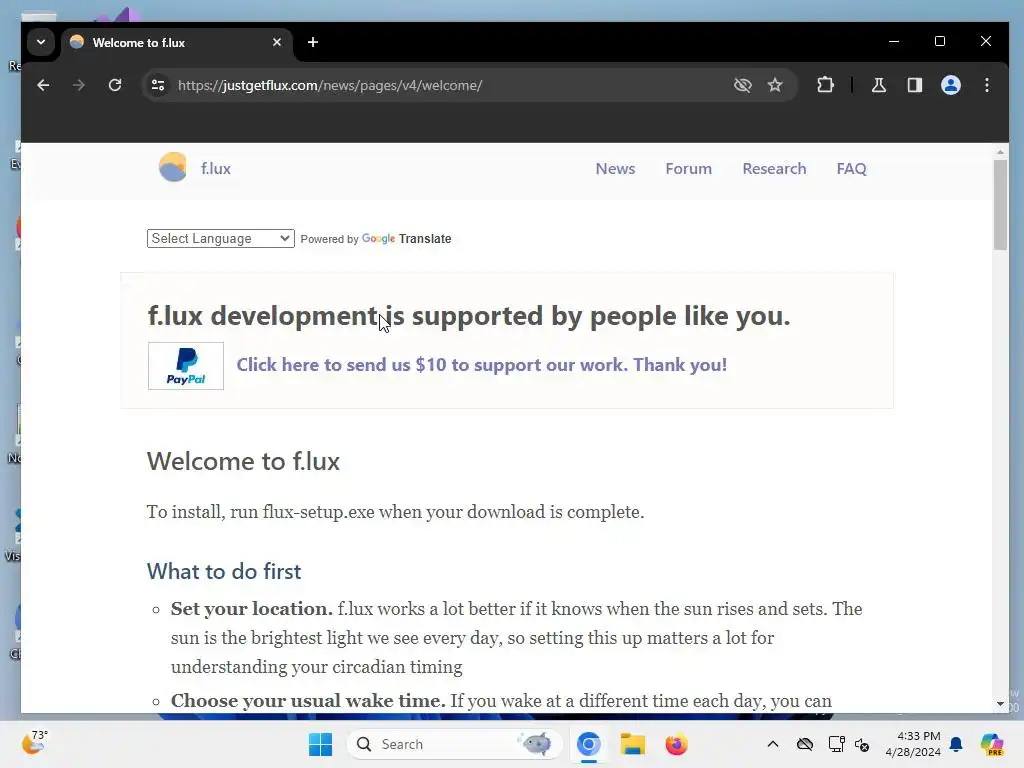Viewport: 1024px width, 768px height.
Task: Click the forward navigation arrow
Action: click(78, 85)
